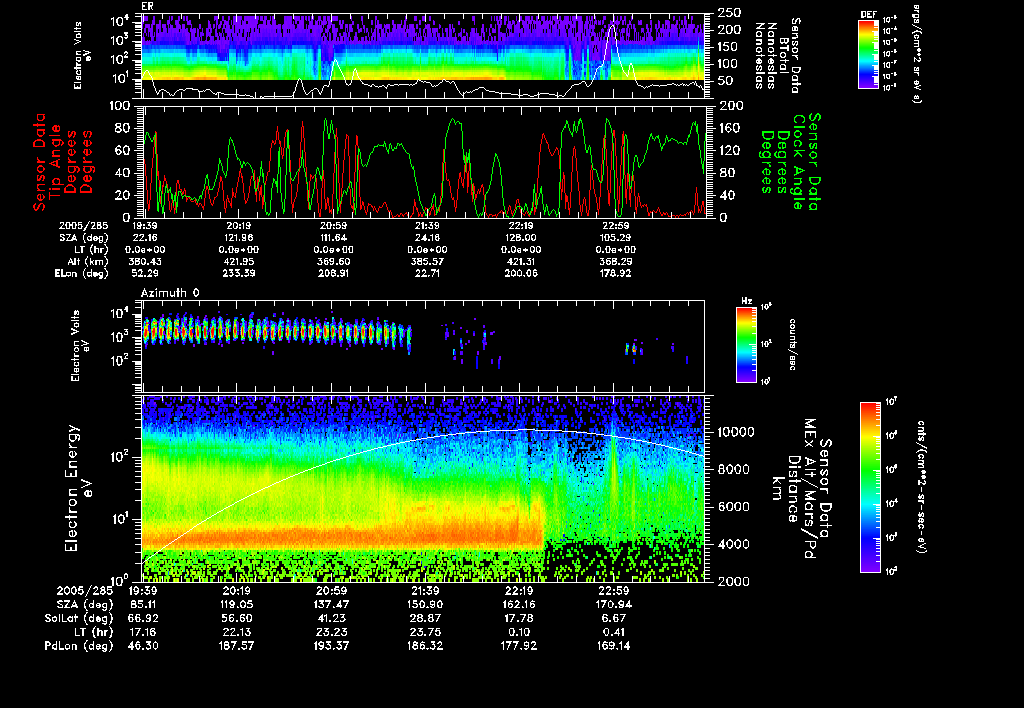The height and width of the screenshot is (708, 1024).
Task: Click the 'Sensor Data BTotal Nanoteslas' axis label
Action: [x=777, y=56]
